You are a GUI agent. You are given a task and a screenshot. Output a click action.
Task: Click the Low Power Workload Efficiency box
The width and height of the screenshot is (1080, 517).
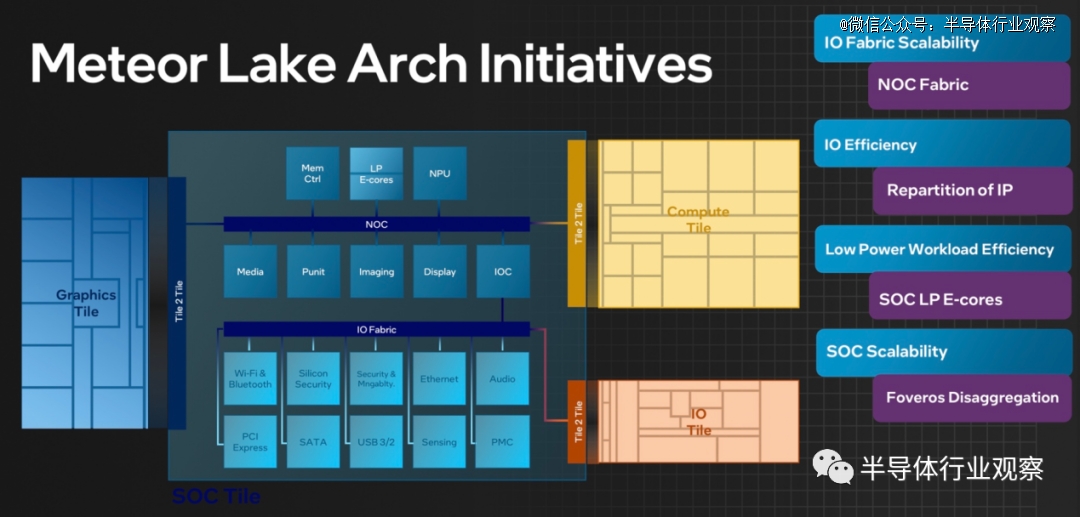(x=943, y=248)
